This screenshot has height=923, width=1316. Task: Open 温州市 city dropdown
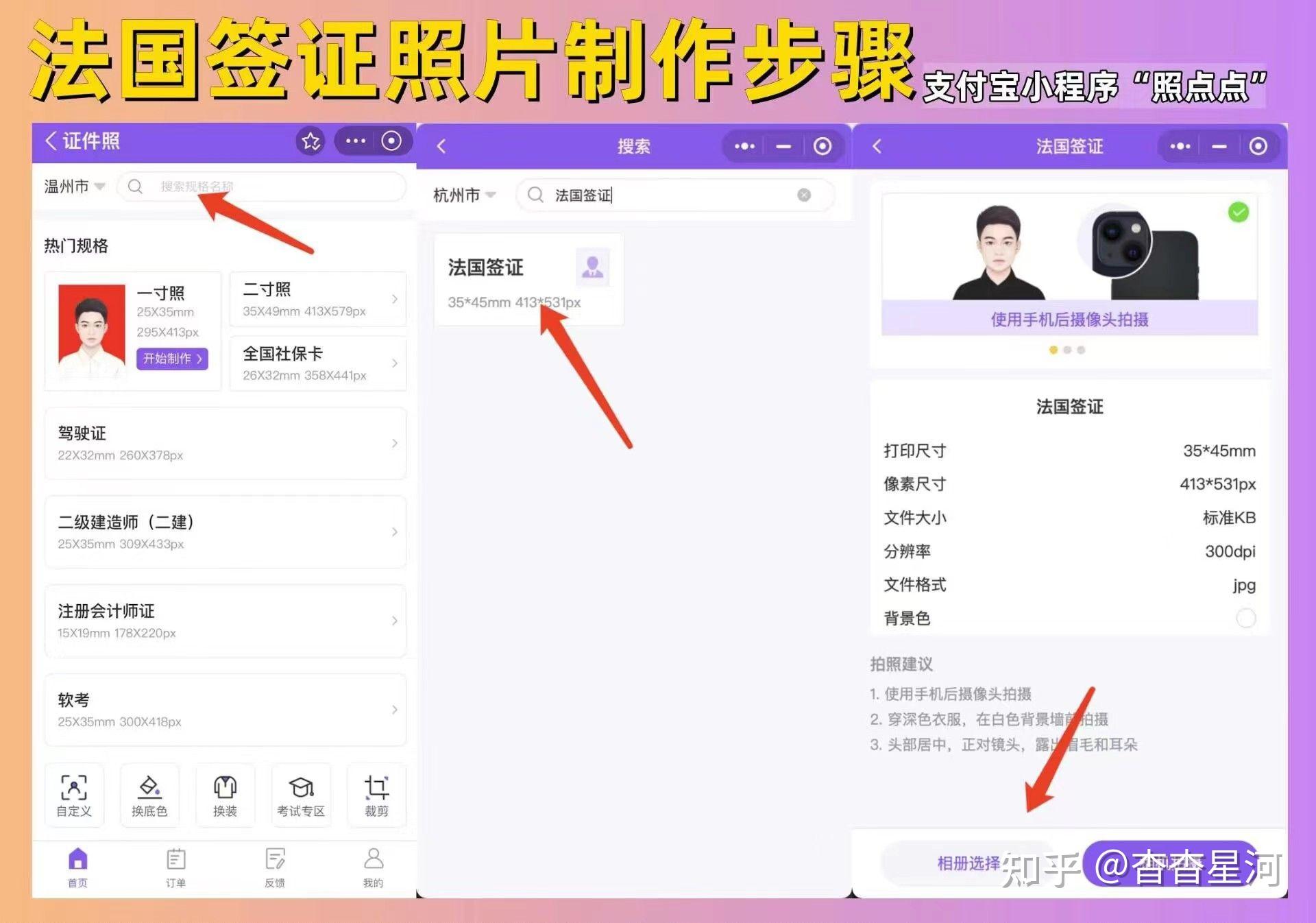75,187
